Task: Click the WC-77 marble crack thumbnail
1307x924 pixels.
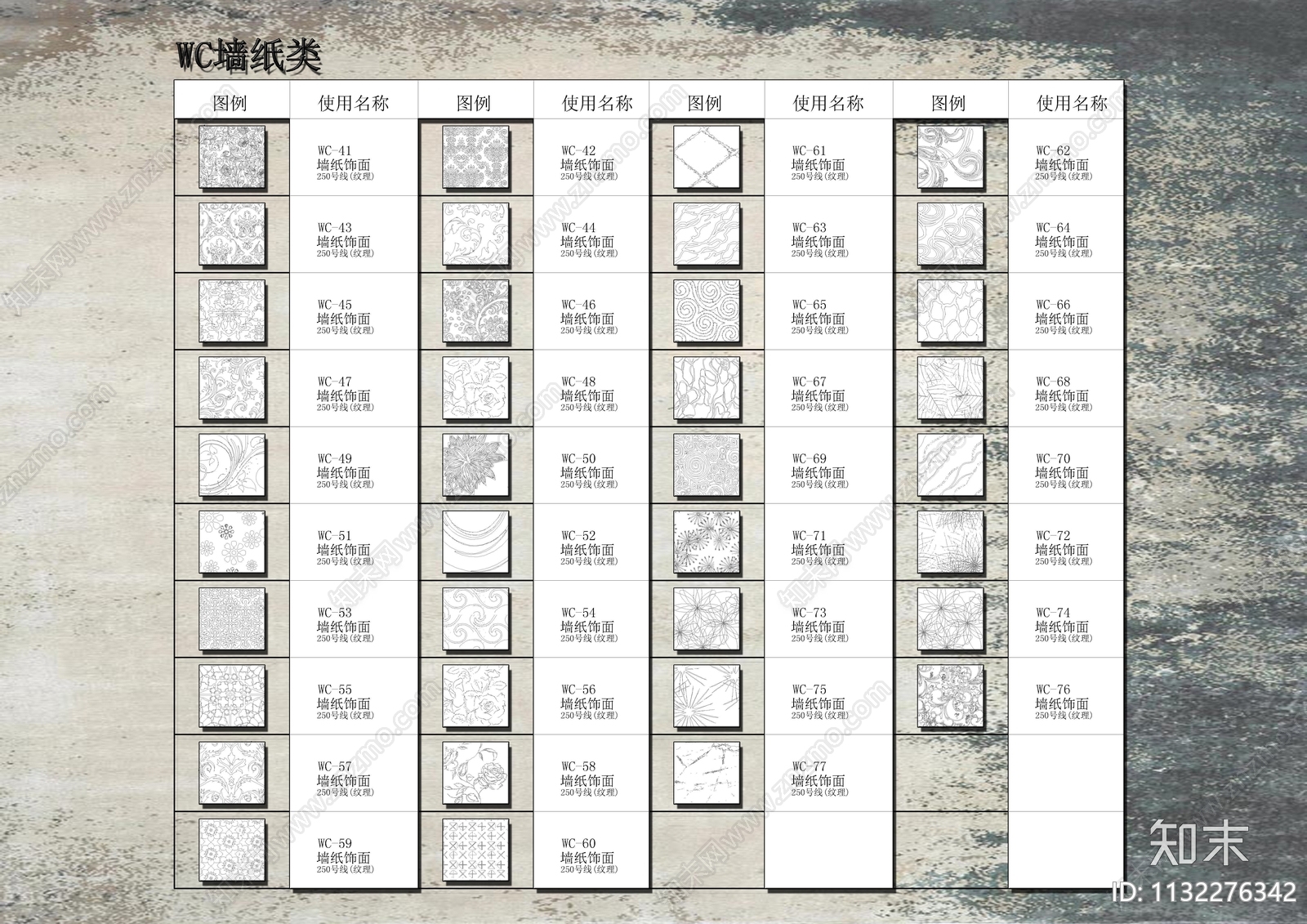Action: click(707, 773)
